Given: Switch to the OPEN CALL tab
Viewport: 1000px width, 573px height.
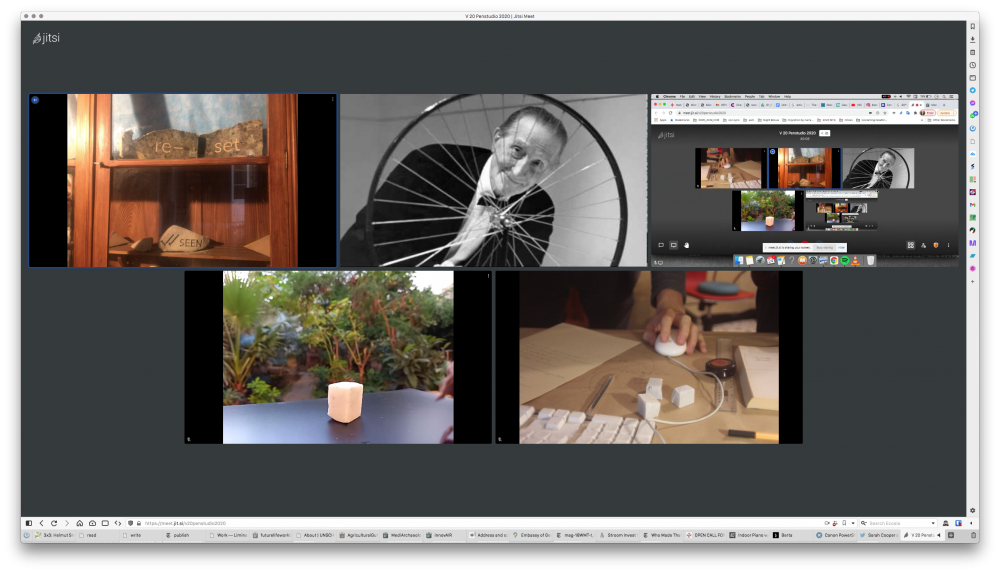Looking at the screenshot, I should 708,535.
